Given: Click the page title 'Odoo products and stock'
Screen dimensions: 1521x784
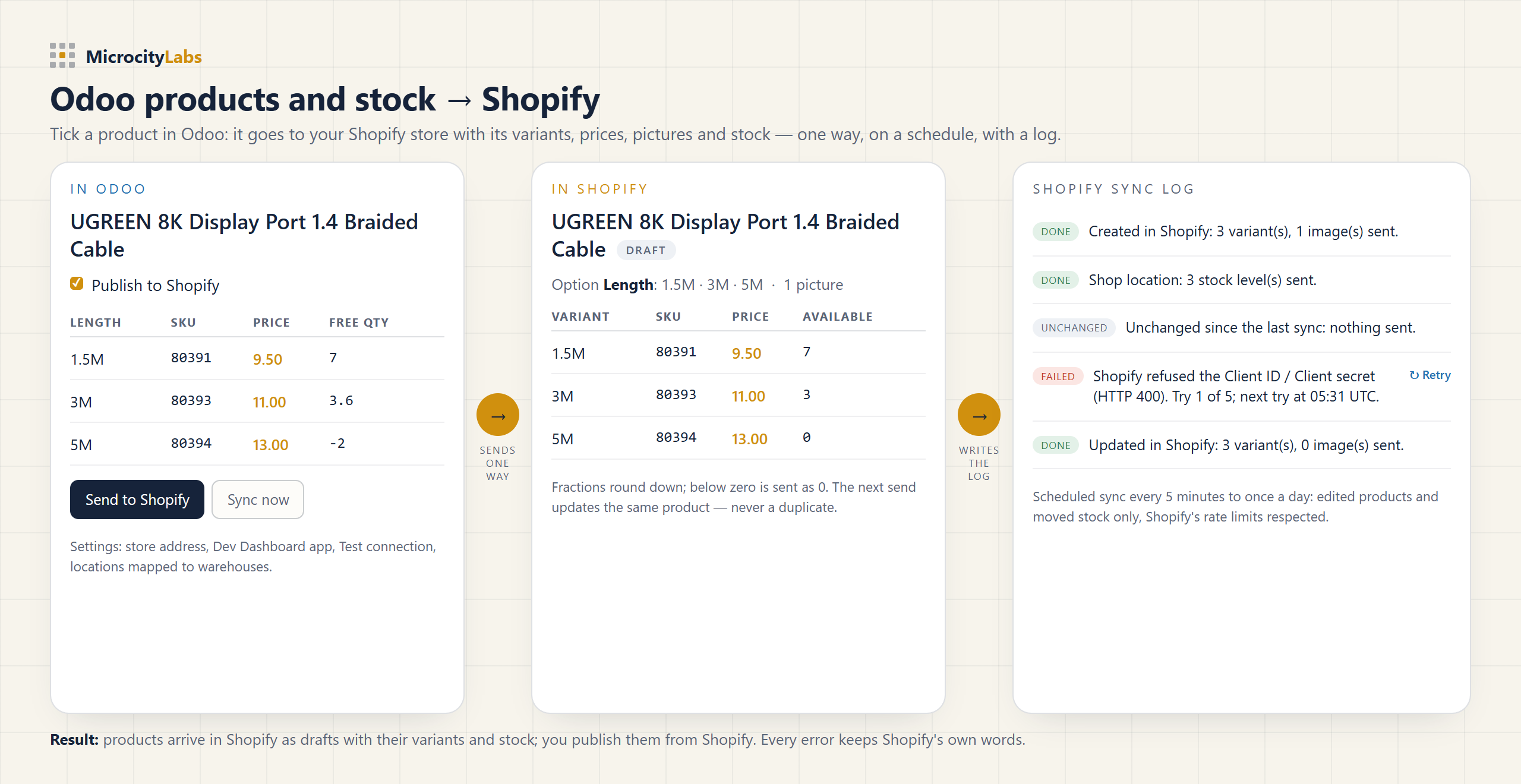Looking at the screenshot, I should [x=325, y=99].
